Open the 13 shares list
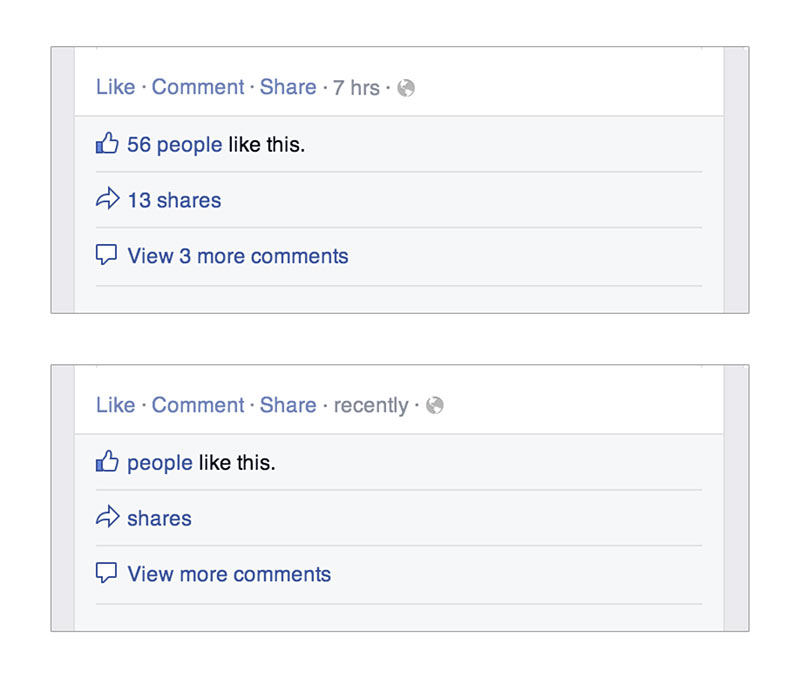The height and width of the screenshot is (679, 800). pyautogui.click(x=174, y=200)
